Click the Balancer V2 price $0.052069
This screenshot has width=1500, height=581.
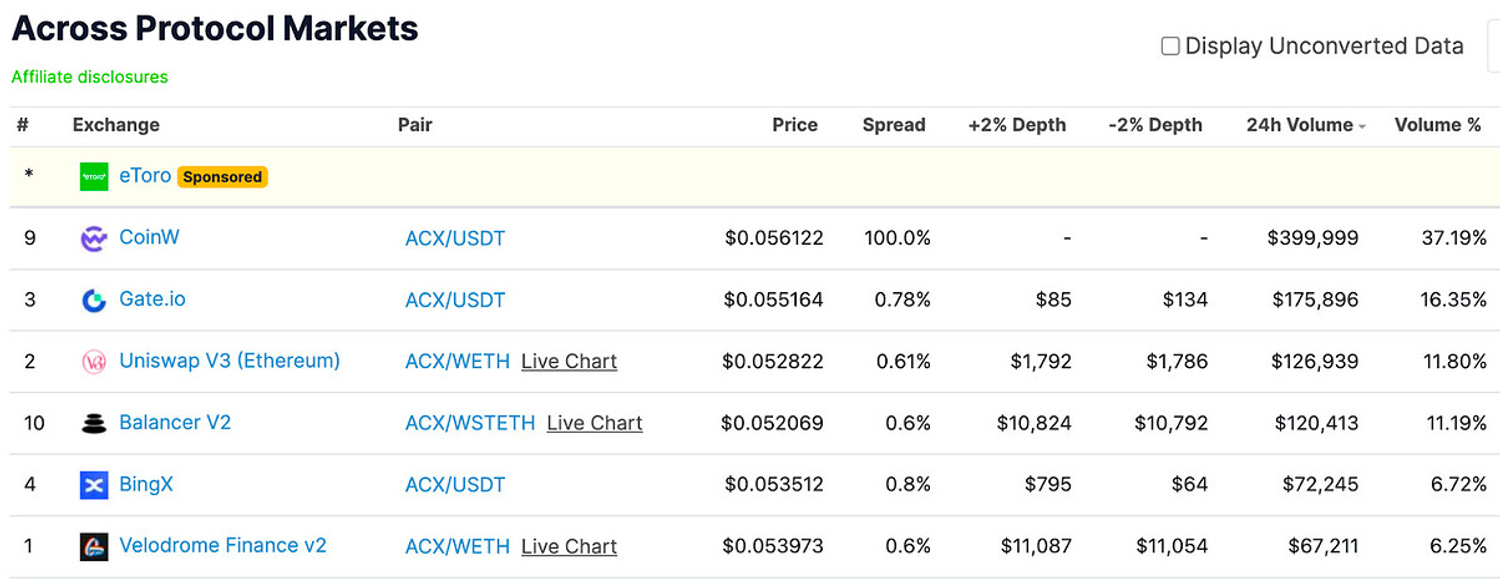(x=772, y=423)
